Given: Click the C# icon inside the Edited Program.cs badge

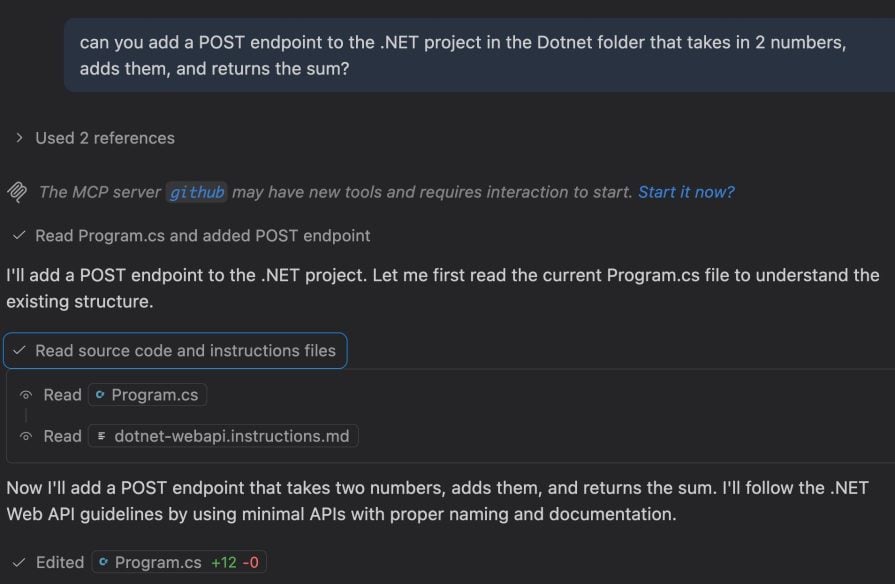Looking at the screenshot, I should click(105, 562).
